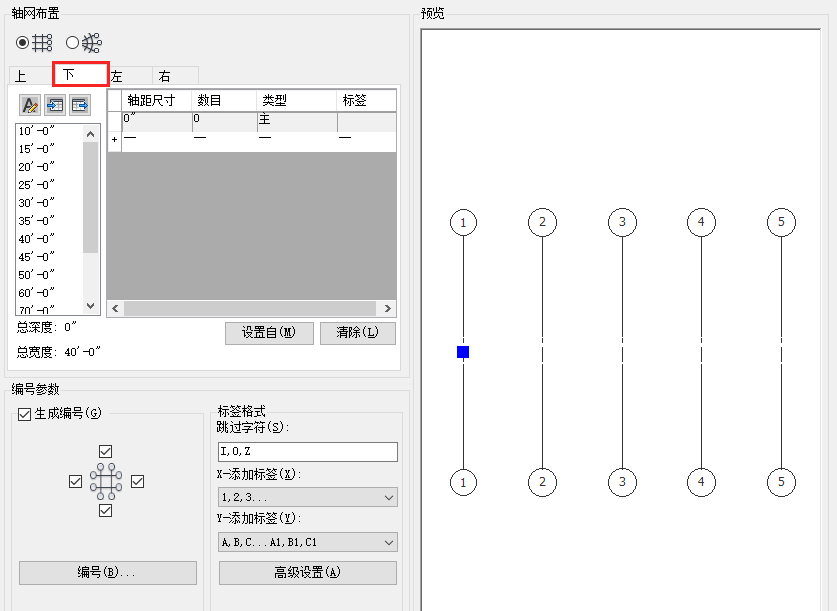Click the export table icon
837x611 pixels.
[x=80, y=105]
